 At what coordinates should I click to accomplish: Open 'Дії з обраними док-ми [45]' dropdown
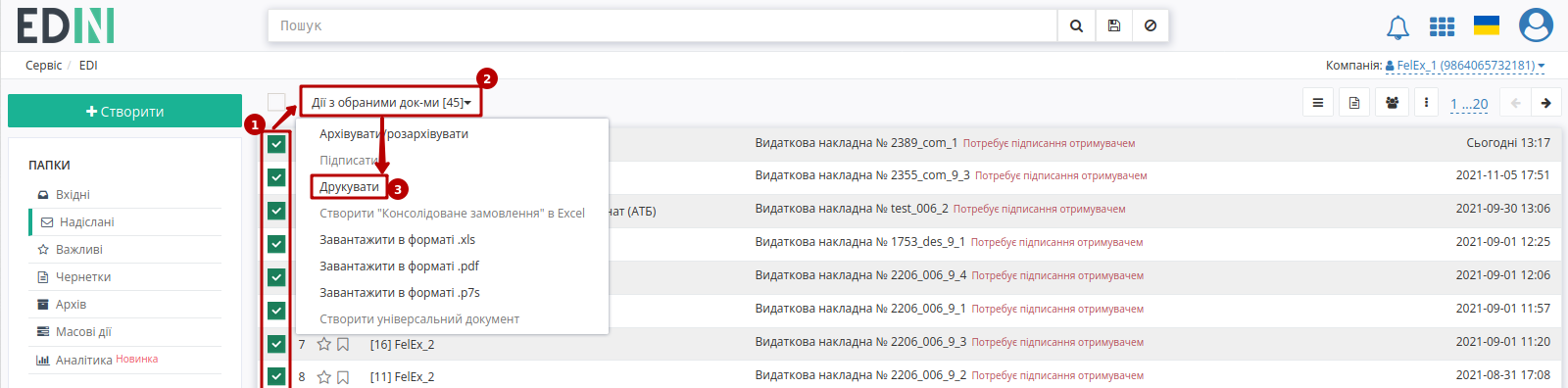tap(391, 102)
